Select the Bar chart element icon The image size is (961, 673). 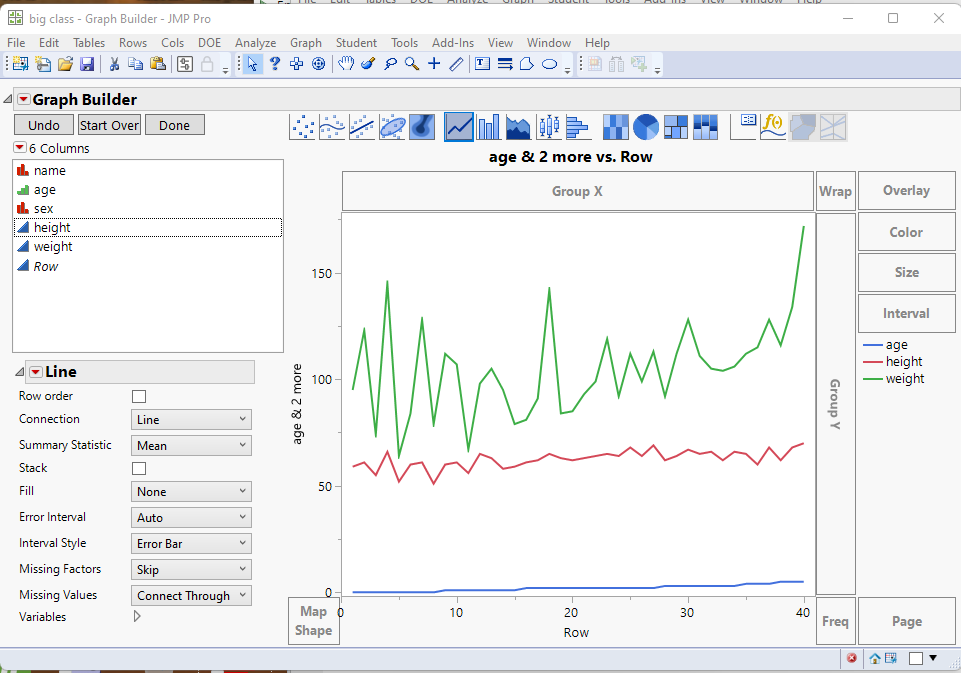[x=488, y=127]
